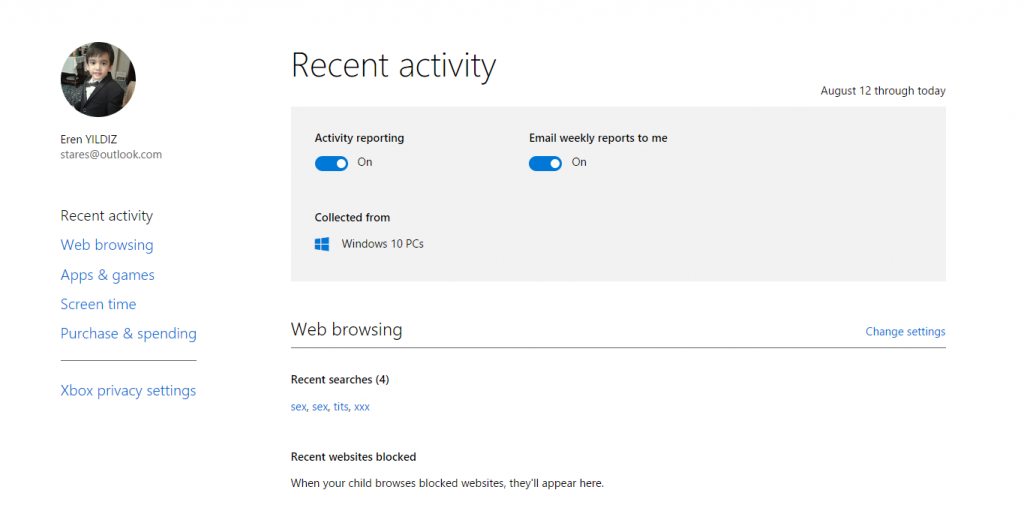Click the circular profile photo
This screenshot has height=514, width=1024.
[98, 80]
